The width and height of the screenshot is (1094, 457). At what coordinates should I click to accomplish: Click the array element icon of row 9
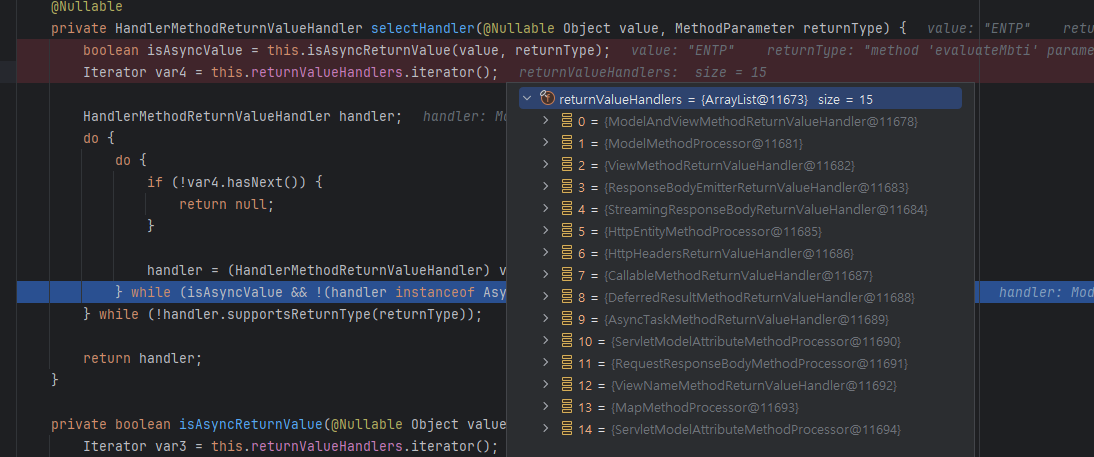point(567,320)
